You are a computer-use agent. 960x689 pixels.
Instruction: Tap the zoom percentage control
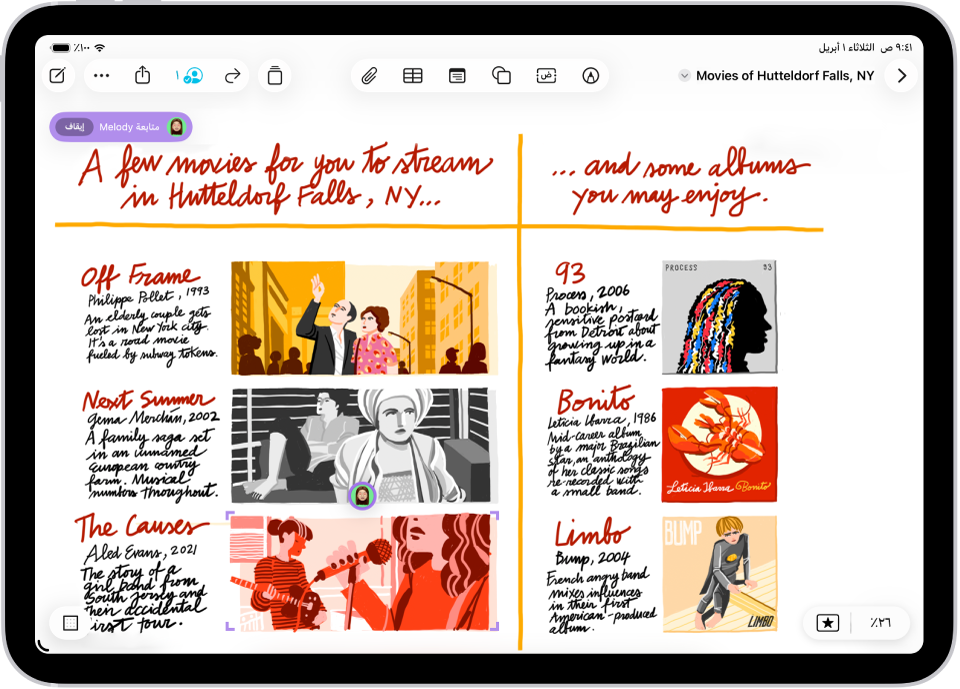click(880, 623)
